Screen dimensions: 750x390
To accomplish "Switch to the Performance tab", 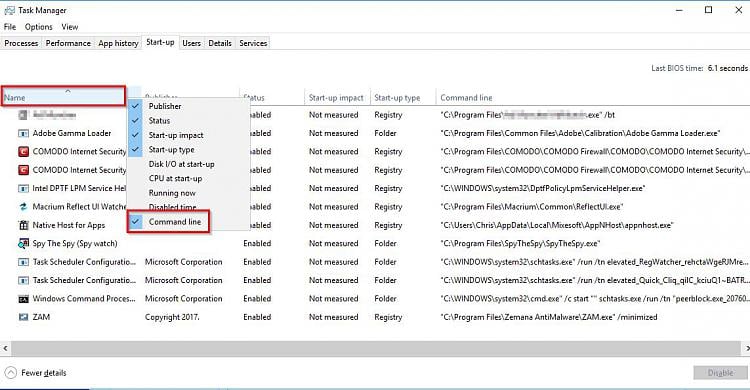I will point(68,43).
